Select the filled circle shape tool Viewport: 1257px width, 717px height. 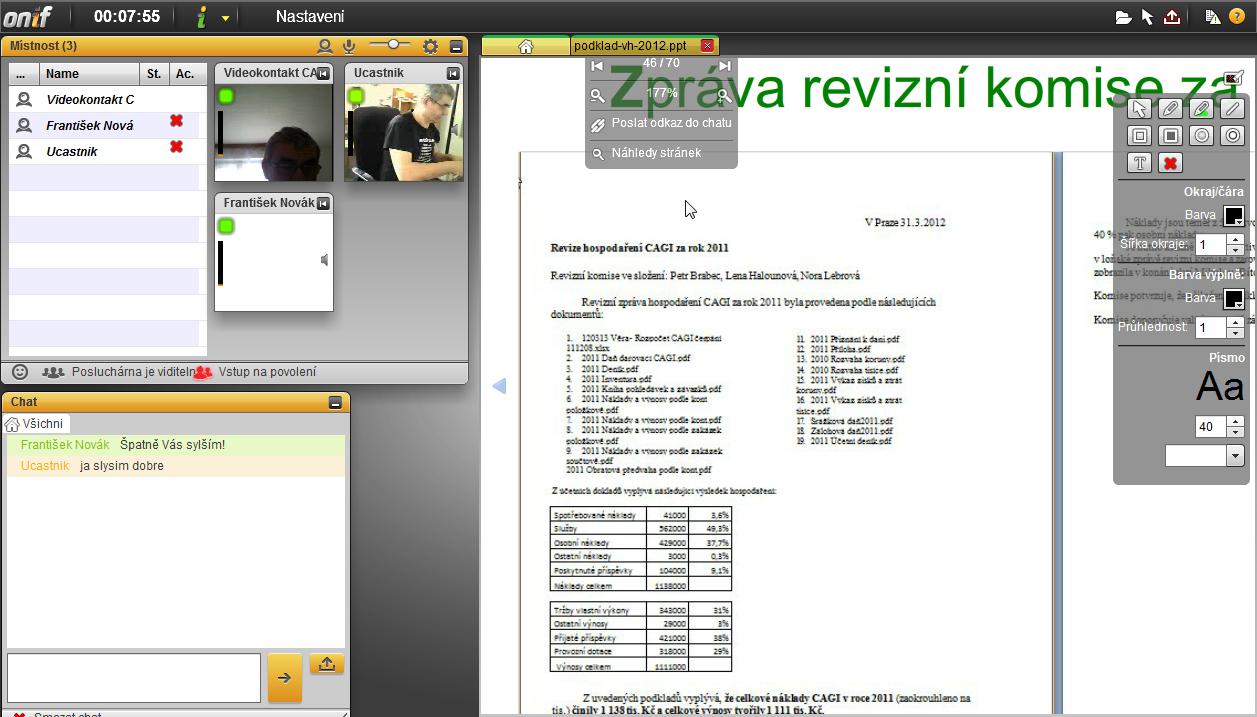point(1202,135)
